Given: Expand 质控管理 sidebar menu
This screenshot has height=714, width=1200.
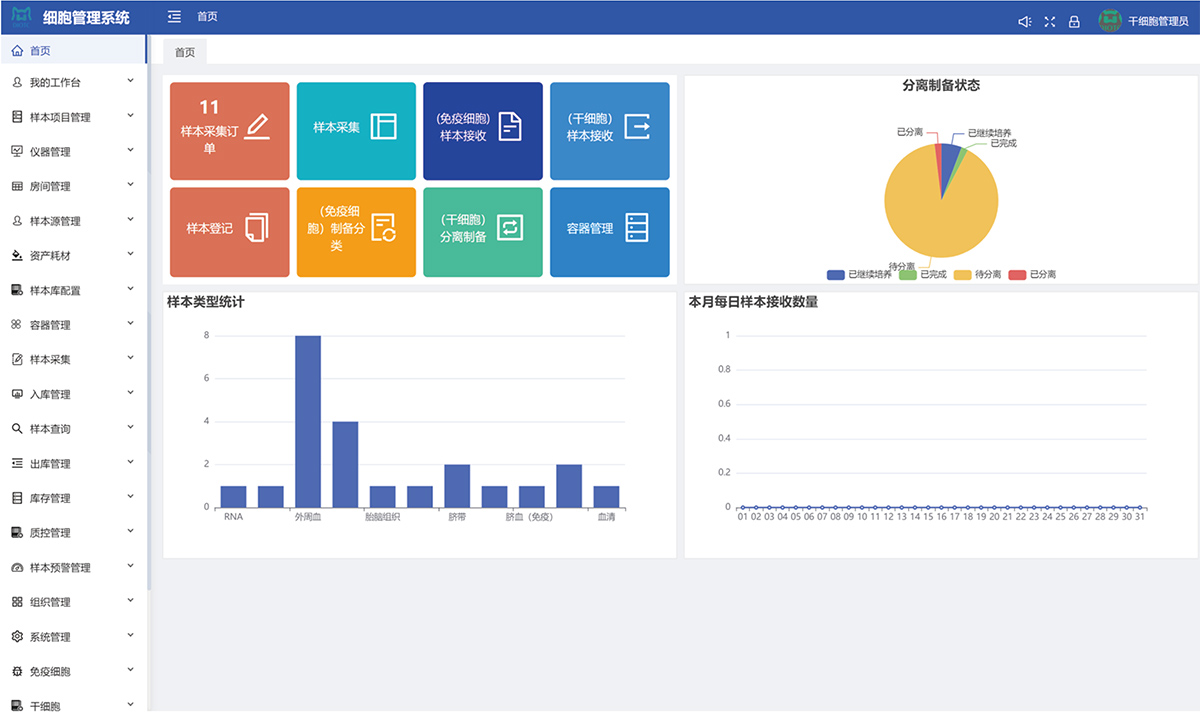Looking at the screenshot, I should pyautogui.click(x=73, y=533).
